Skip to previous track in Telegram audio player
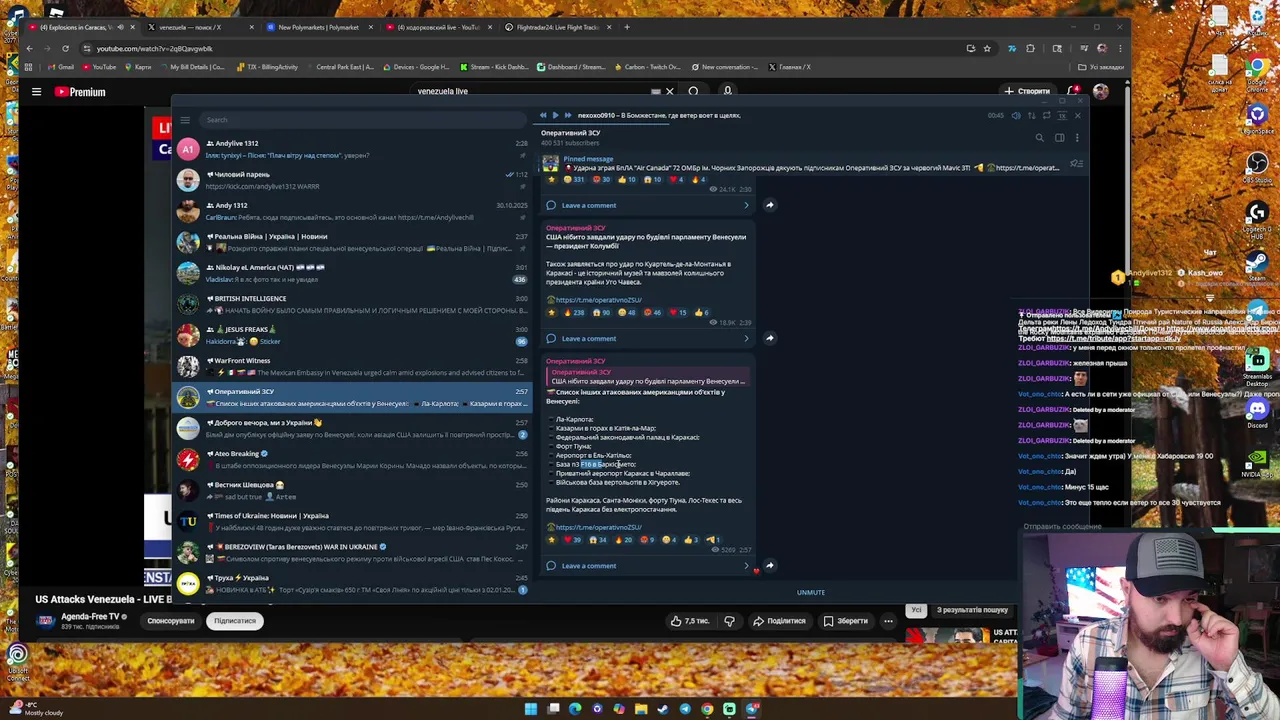1280x720 pixels. [543, 115]
